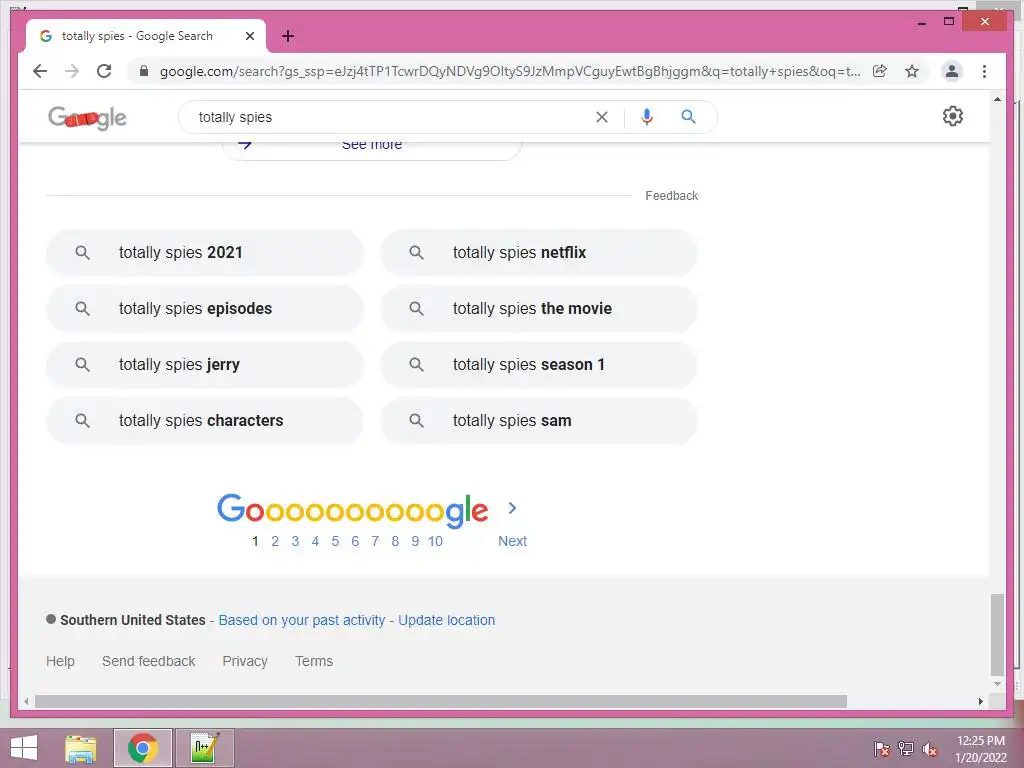The width and height of the screenshot is (1024, 768).
Task: Click the next-page chevron beside Goooogle logo
Action: pyautogui.click(x=512, y=508)
